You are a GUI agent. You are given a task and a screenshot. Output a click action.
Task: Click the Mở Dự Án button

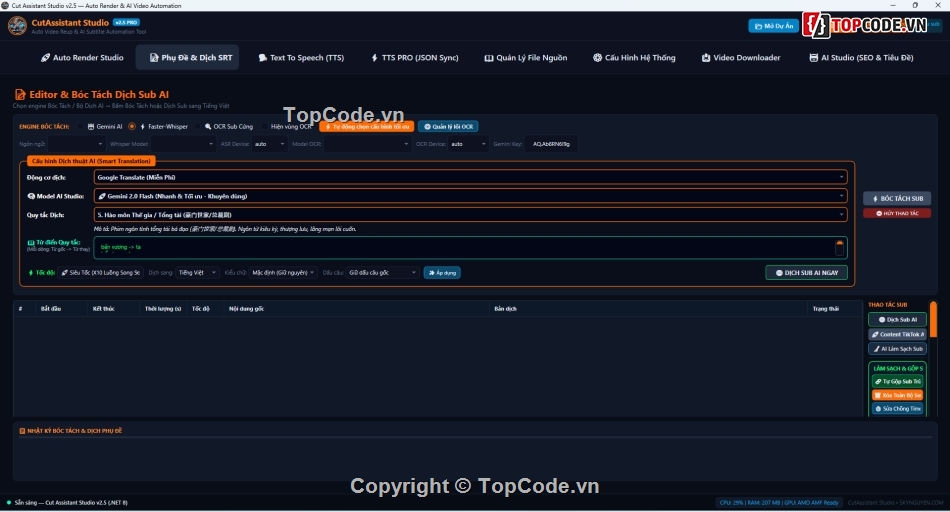pyautogui.click(x=774, y=26)
